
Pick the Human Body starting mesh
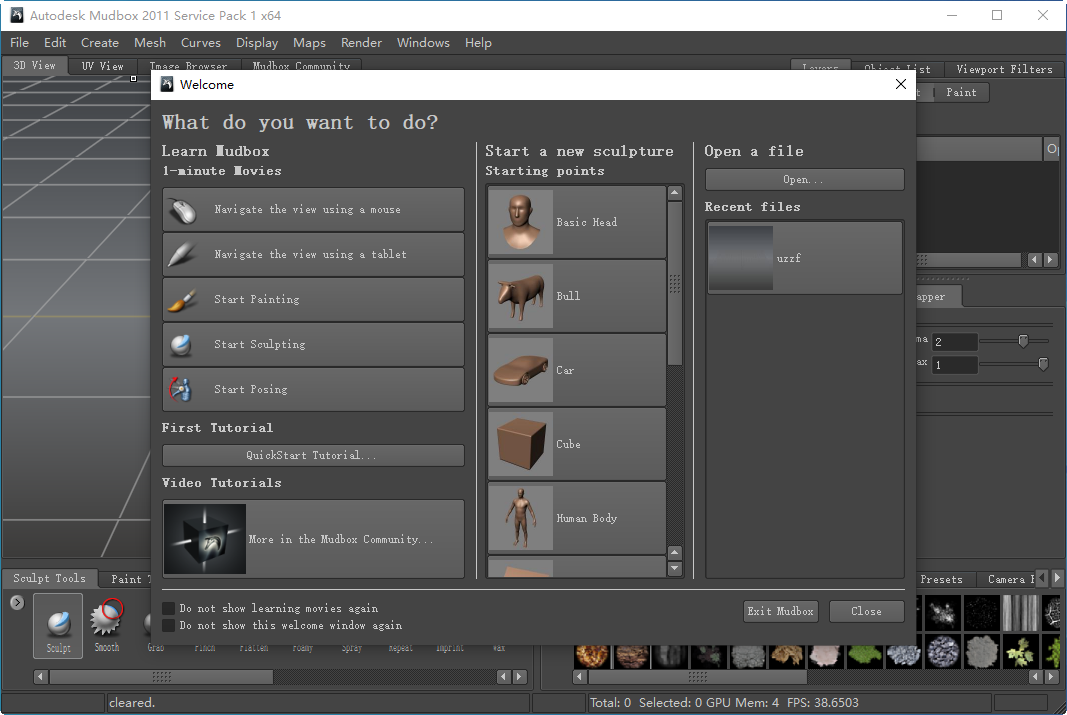click(576, 518)
